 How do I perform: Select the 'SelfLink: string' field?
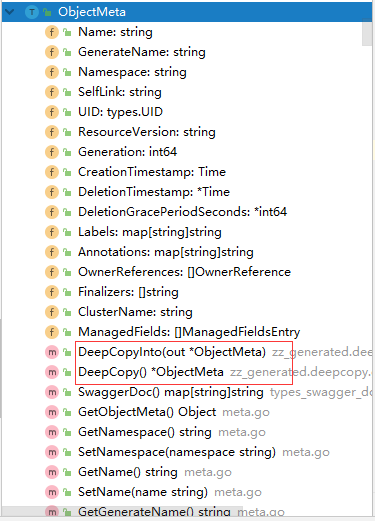point(120,92)
